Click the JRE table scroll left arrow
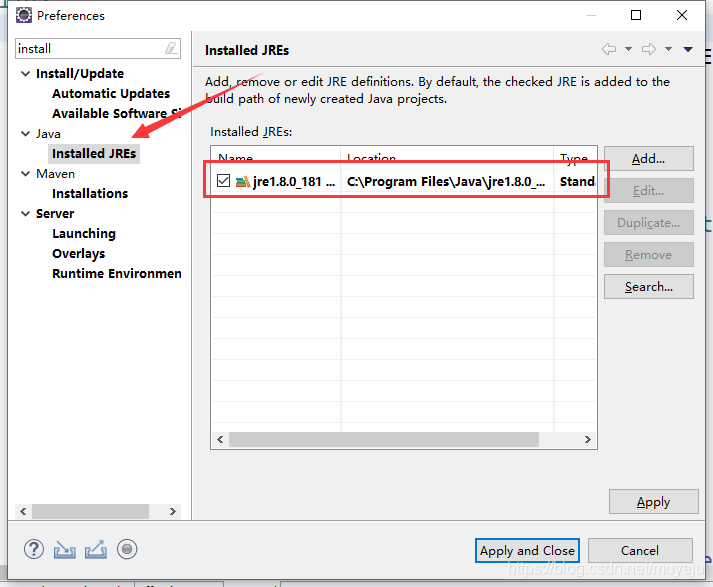Image resolution: width=713 pixels, height=587 pixels. 221,439
